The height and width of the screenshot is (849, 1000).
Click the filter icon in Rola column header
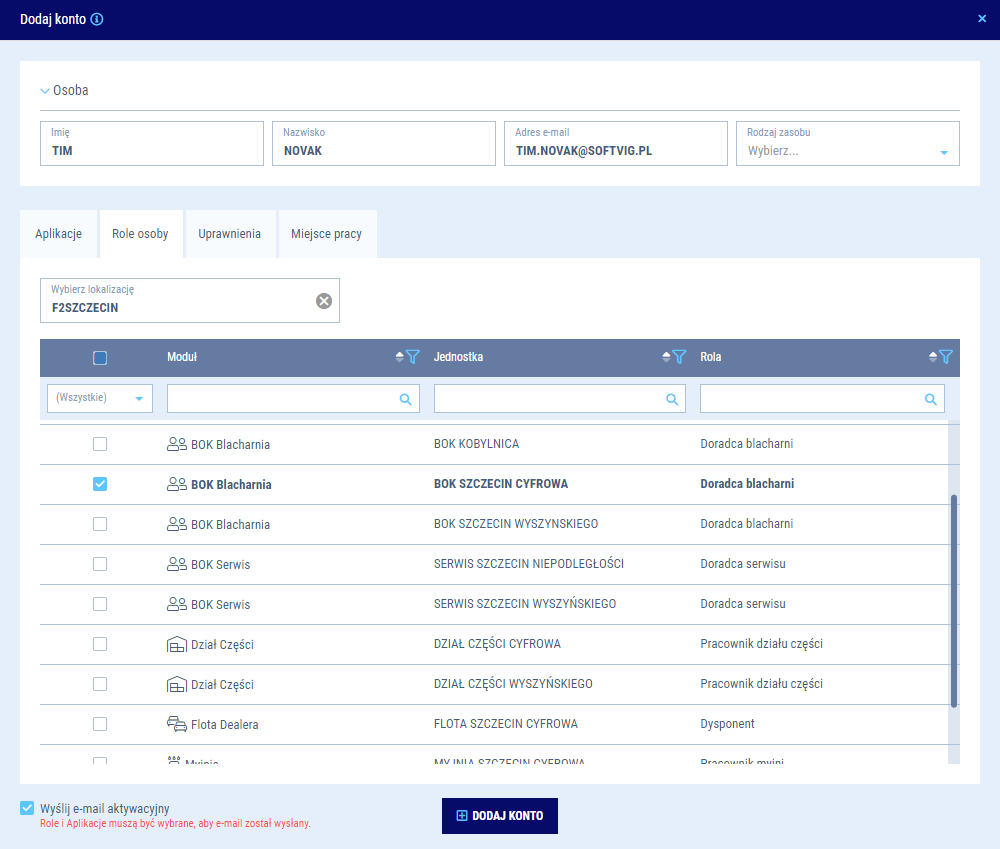pyautogui.click(x=946, y=357)
